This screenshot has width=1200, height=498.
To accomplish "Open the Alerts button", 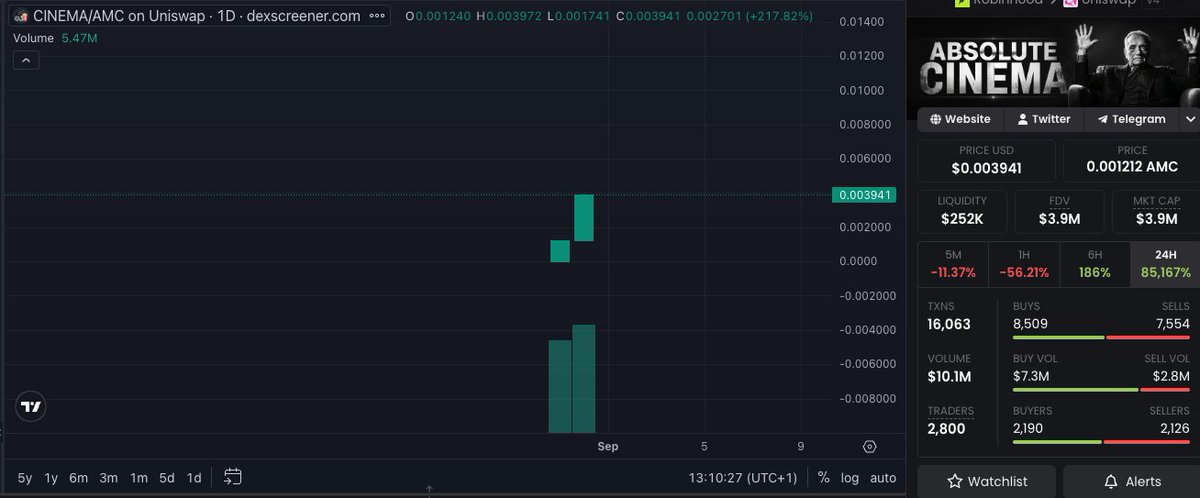I will (1132, 481).
